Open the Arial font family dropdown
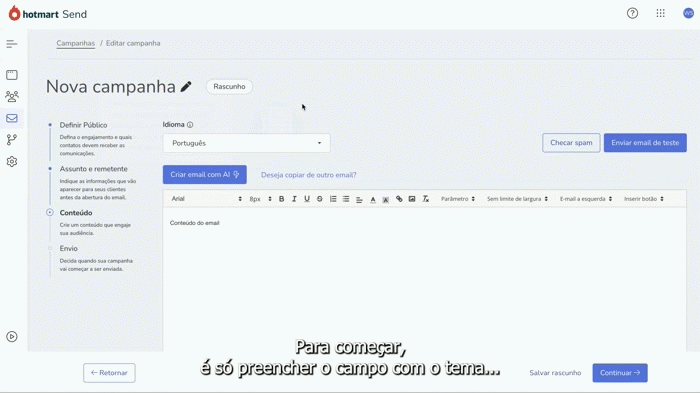700x393 pixels. [206, 199]
